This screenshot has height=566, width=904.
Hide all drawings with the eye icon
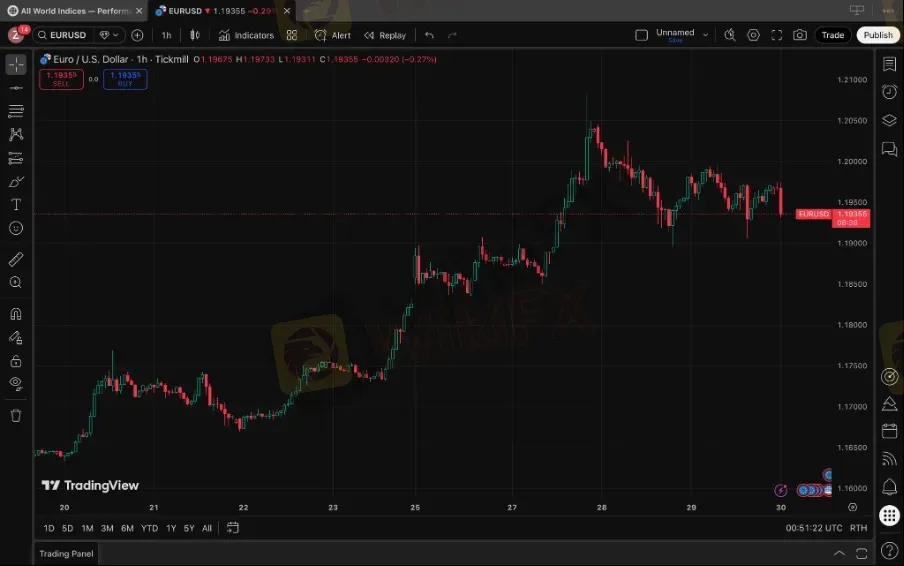pyautogui.click(x=16, y=383)
